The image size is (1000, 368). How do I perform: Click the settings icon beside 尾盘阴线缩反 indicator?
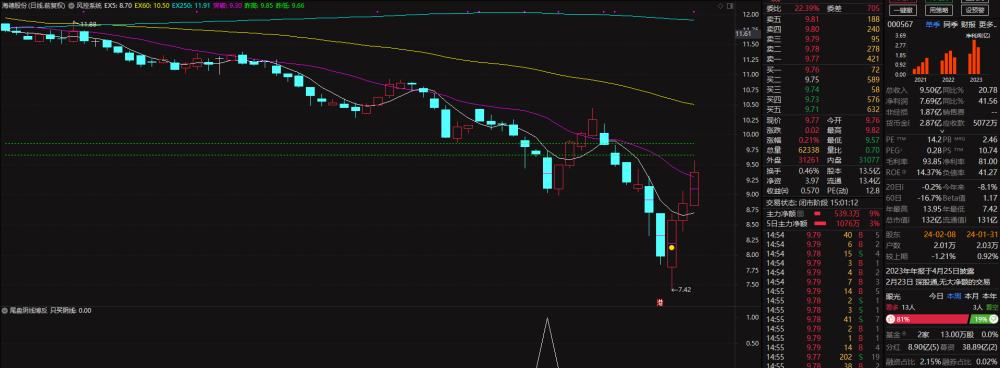(5, 311)
